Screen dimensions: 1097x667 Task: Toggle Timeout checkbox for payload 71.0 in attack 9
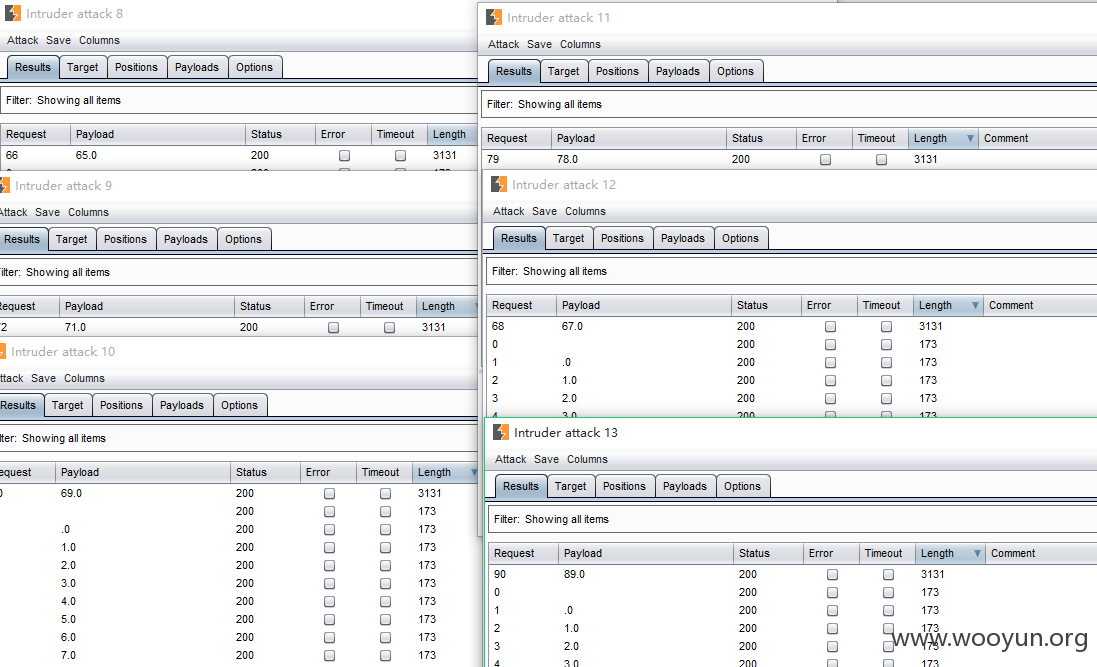pyautogui.click(x=390, y=328)
